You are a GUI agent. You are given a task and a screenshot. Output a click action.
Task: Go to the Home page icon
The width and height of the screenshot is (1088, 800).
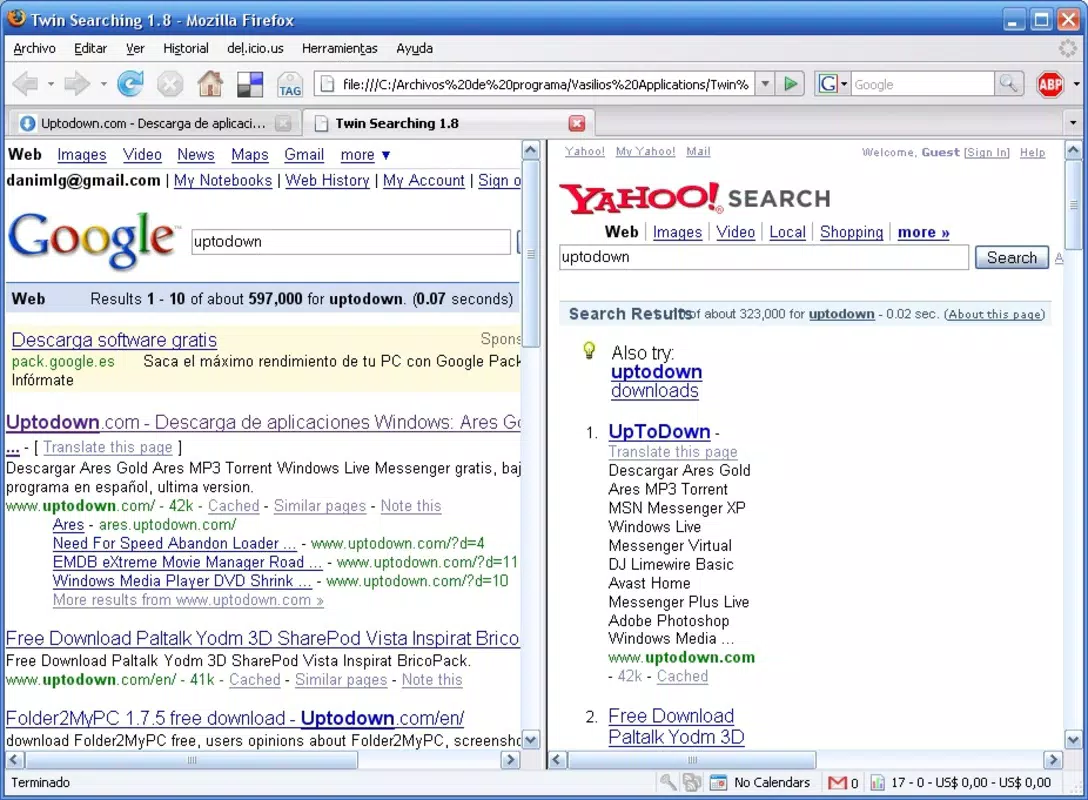(x=210, y=84)
